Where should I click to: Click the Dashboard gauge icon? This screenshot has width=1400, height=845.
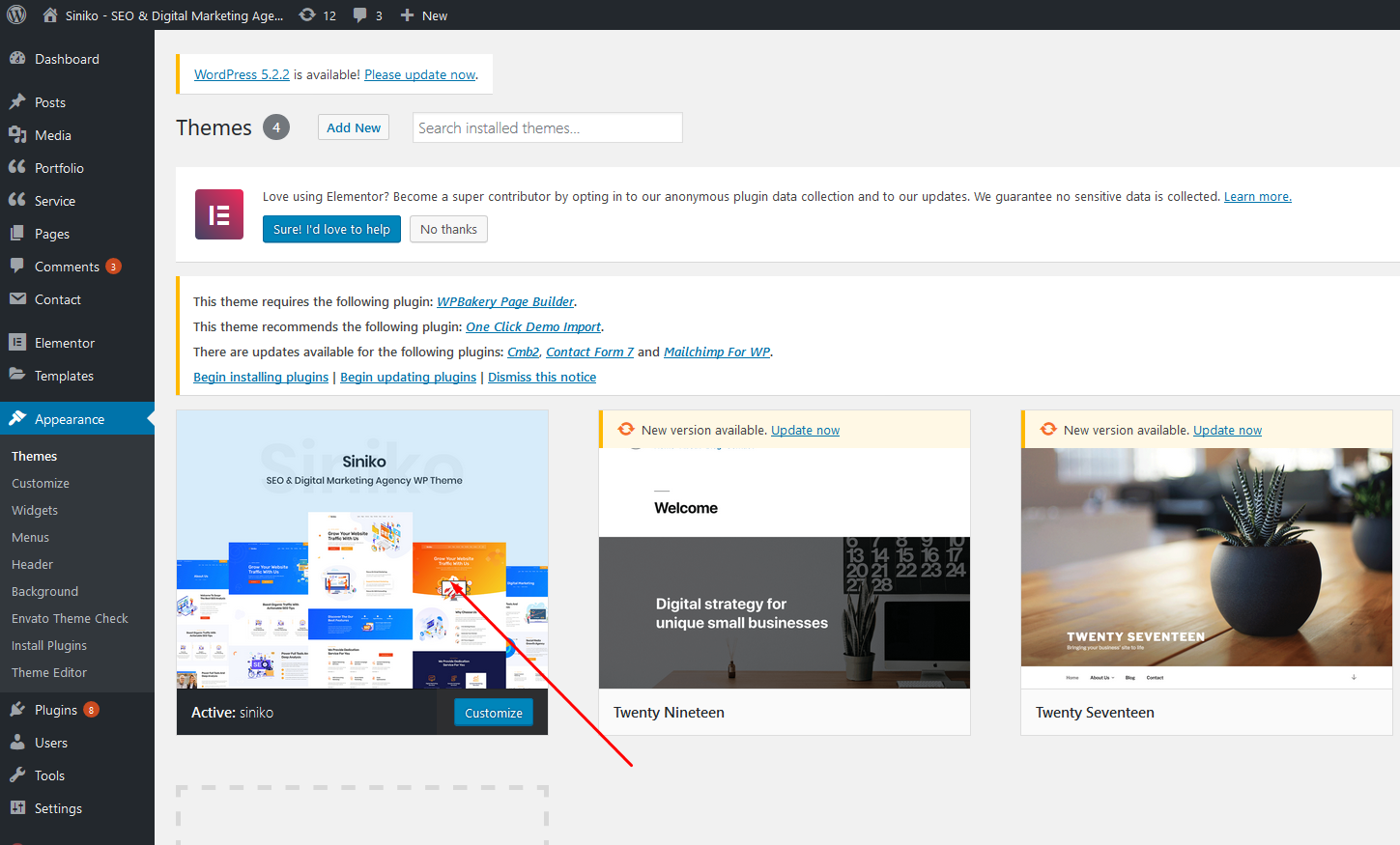coord(17,58)
